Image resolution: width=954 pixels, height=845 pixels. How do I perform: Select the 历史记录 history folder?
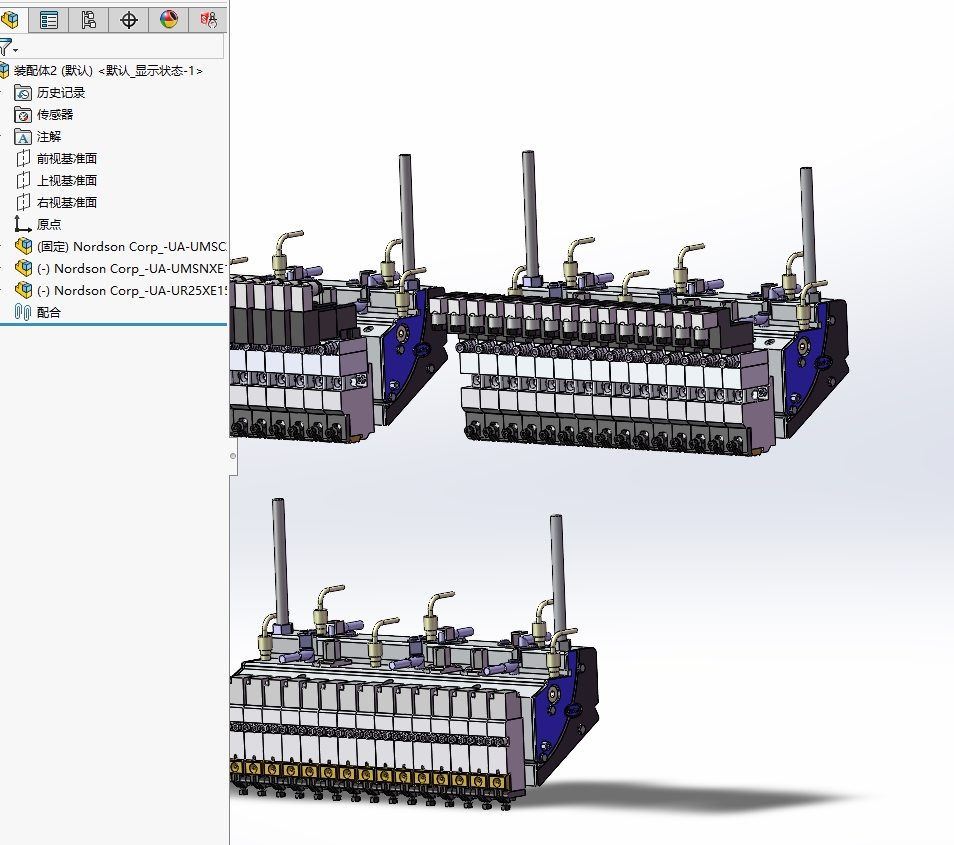pyautogui.click(x=60, y=92)
